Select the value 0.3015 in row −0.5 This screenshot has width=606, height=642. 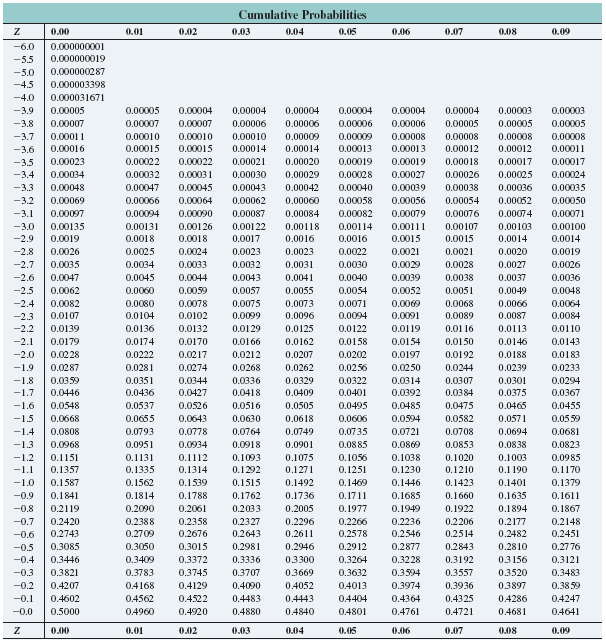tap(193, 547)
